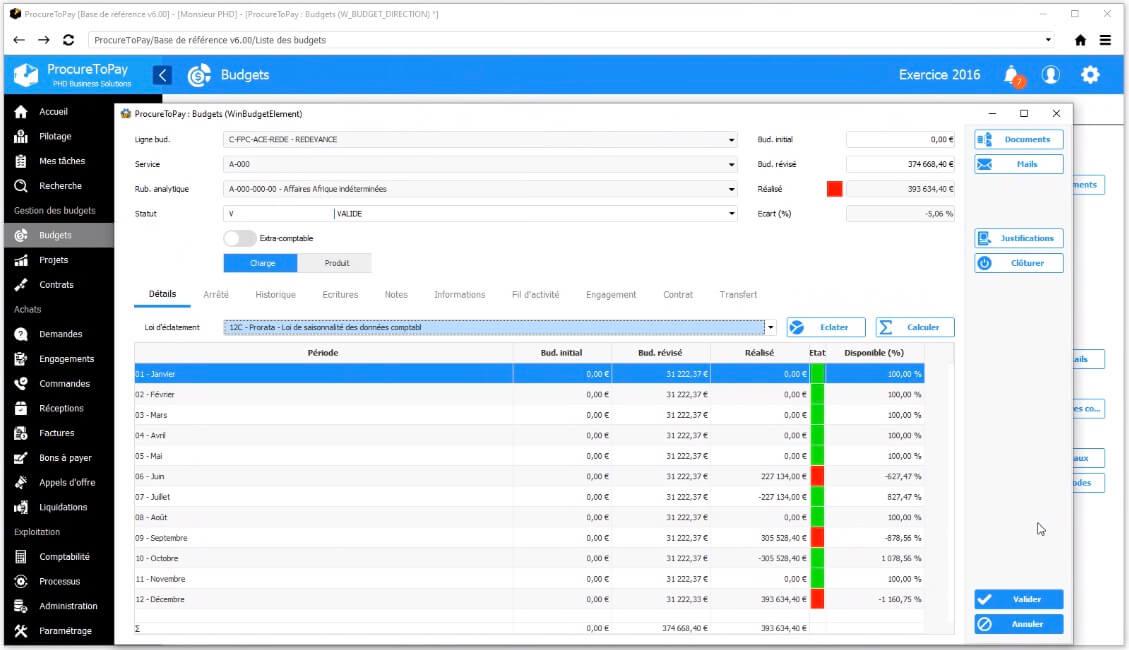Go to Accueil home in sidebar
1129x650 pixels.
[53, 112]
